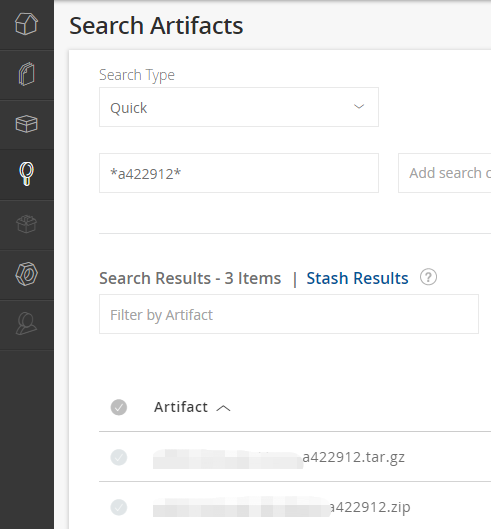This screenshot has width=491, height=529.
Task: Toggle sort caret next to Artifact
Action: [x=223, y=408]
